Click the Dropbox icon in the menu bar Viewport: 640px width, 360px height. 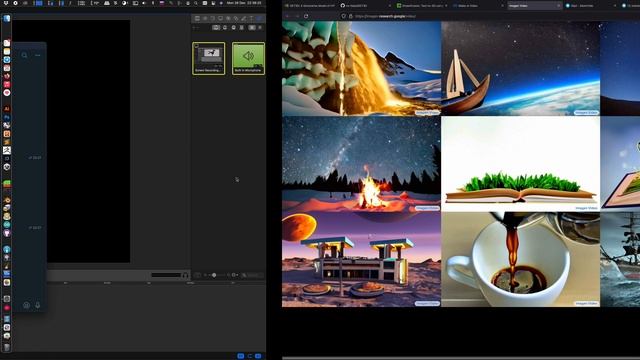(x=6, y=3)
